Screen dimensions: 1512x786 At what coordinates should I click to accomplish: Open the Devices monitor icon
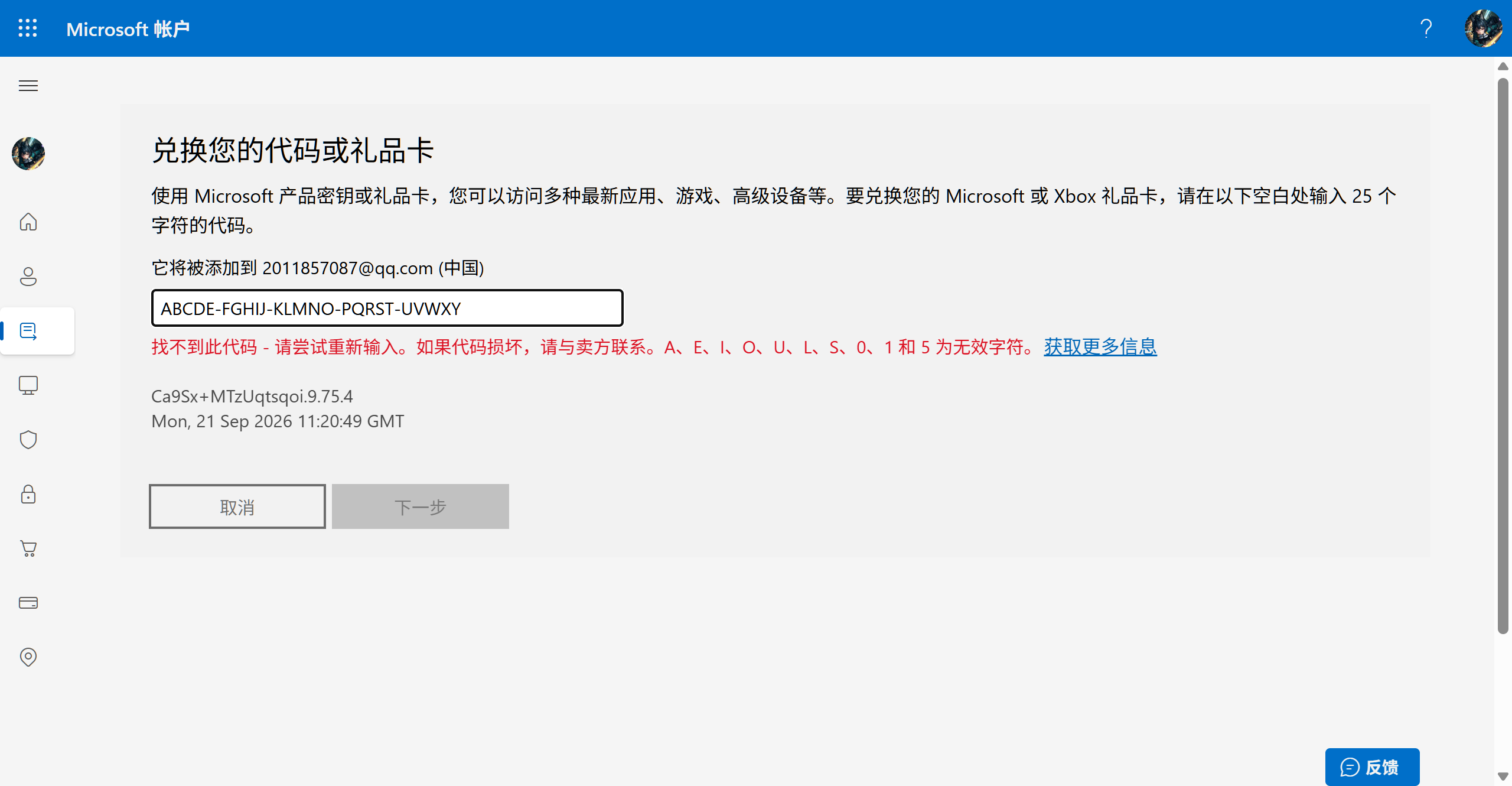tap(28, 385)
